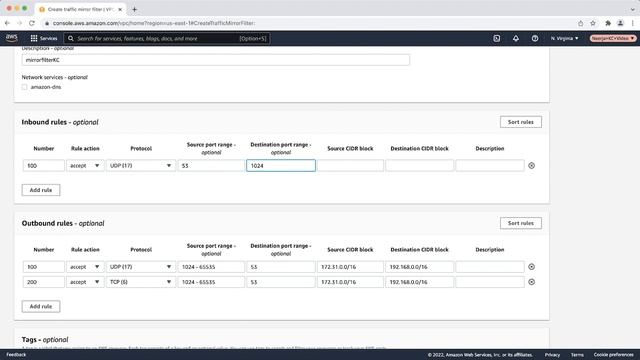This screenshot has height=360, width=640.
Task: Click inbound Source CIDR block field
Action: pos(350,165)
